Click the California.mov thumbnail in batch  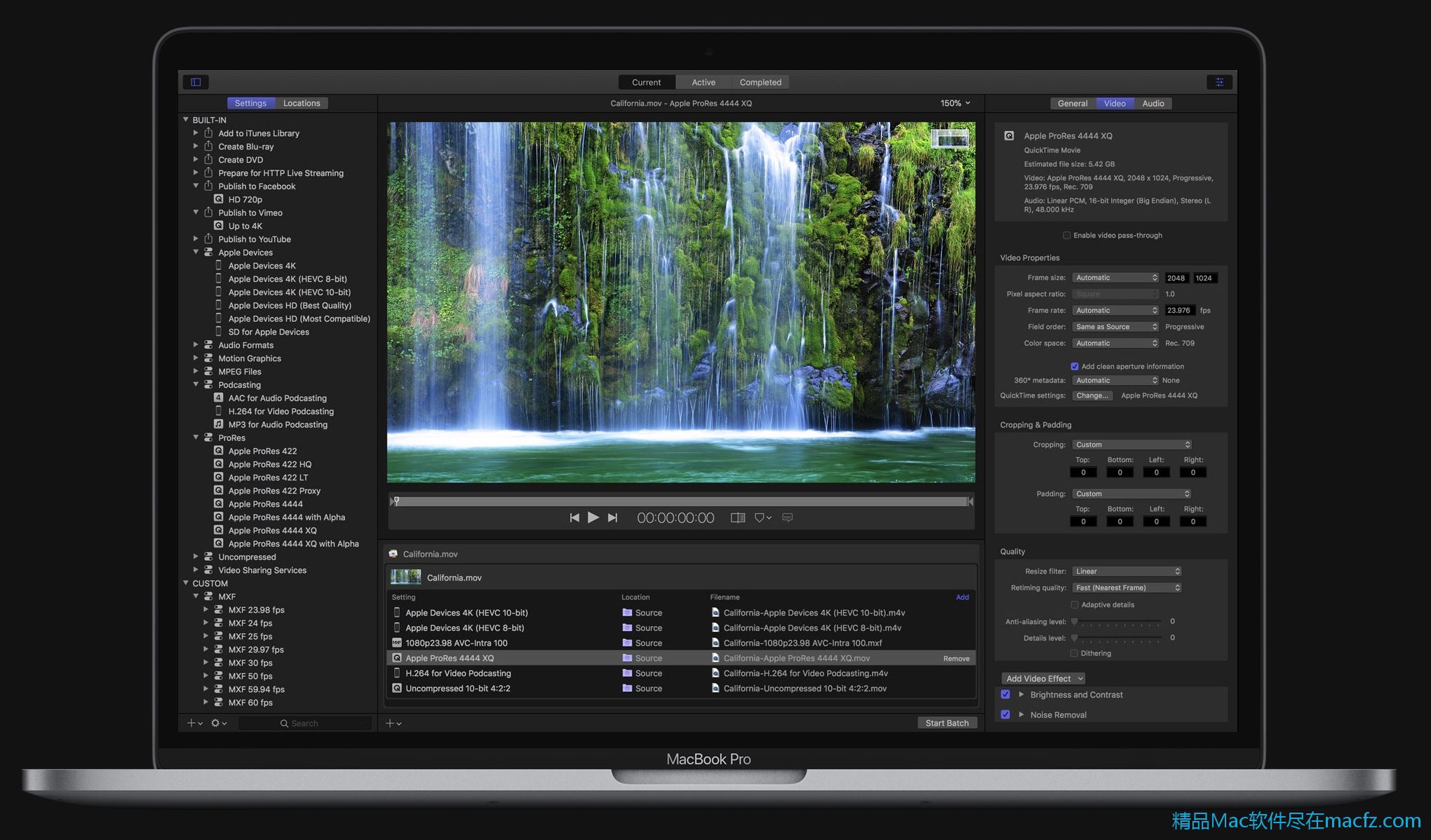pyautogui.click(x=405, y=577)
